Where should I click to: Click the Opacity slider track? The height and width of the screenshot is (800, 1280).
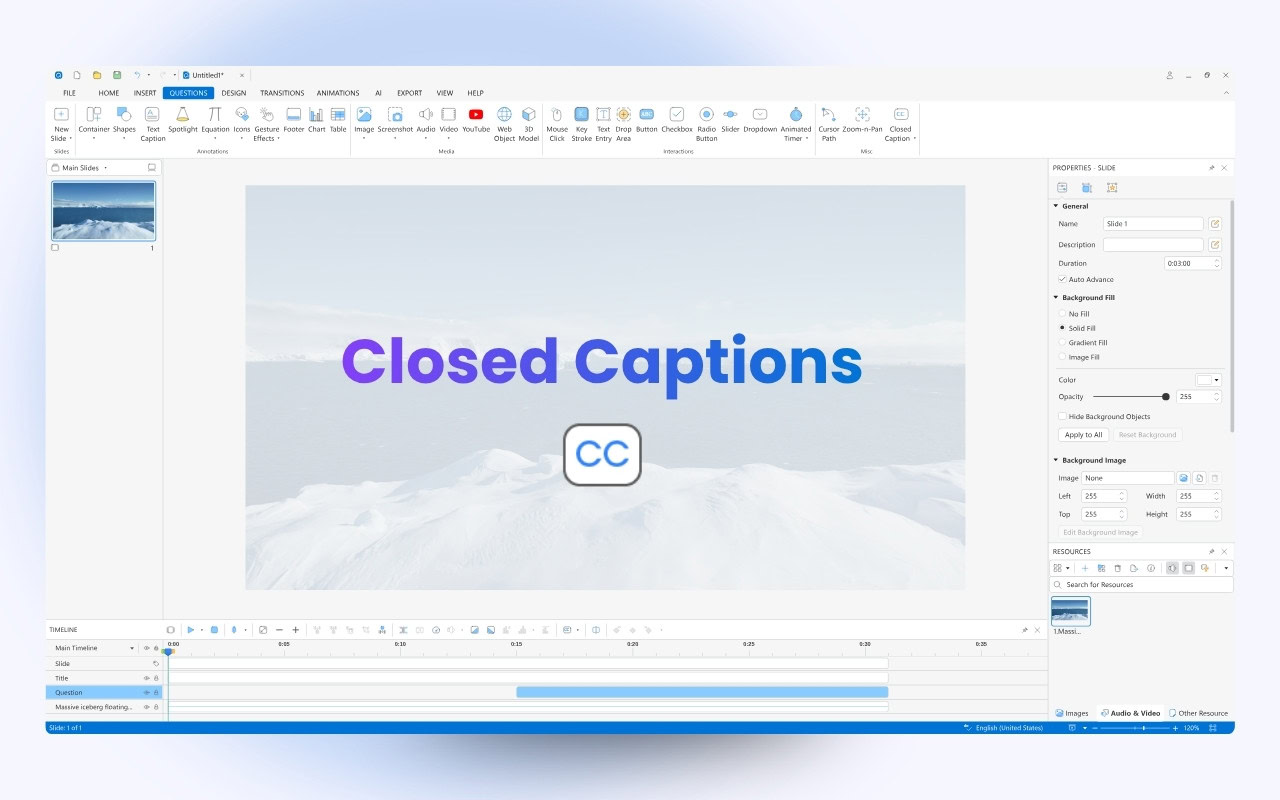[x=1130, y=397]
